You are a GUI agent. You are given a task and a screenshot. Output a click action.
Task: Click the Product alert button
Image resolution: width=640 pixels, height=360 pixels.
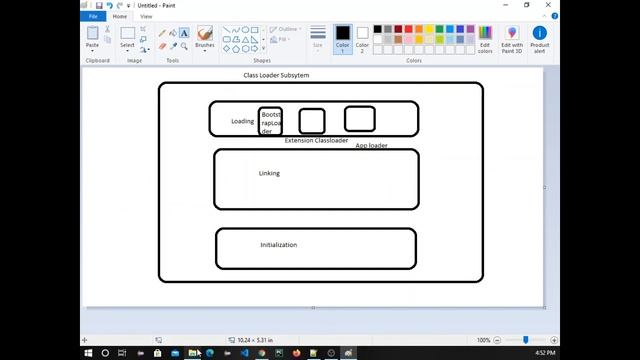540,39
